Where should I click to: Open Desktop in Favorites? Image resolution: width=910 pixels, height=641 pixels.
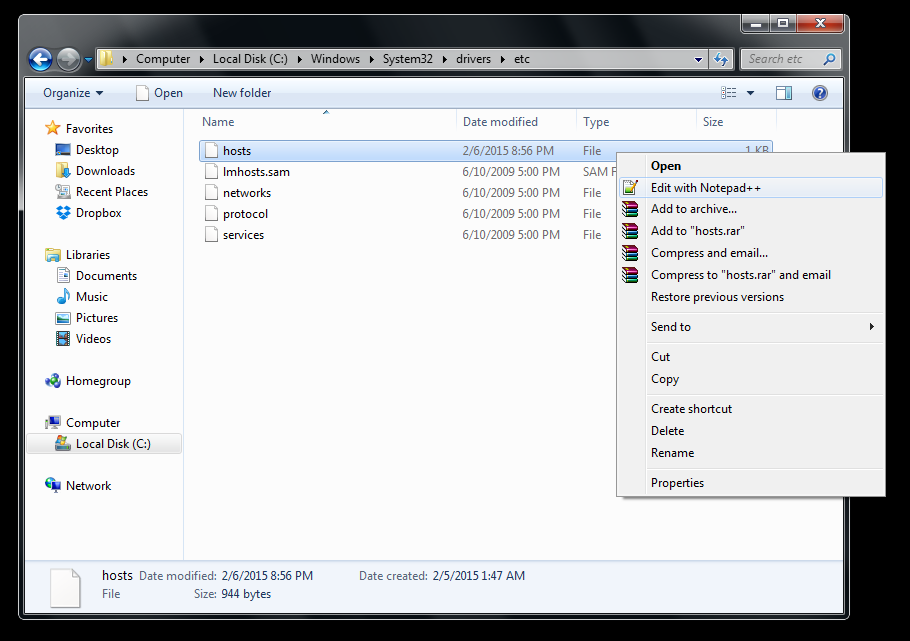click(97, 150)
